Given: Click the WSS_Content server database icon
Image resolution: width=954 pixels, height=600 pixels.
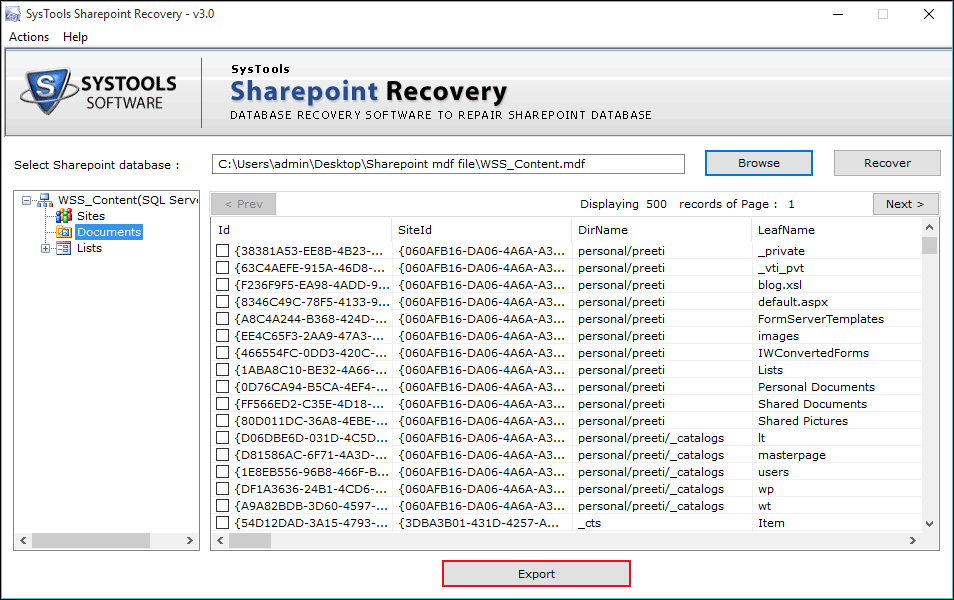Looking at the screenshot, I should (46, 200).
